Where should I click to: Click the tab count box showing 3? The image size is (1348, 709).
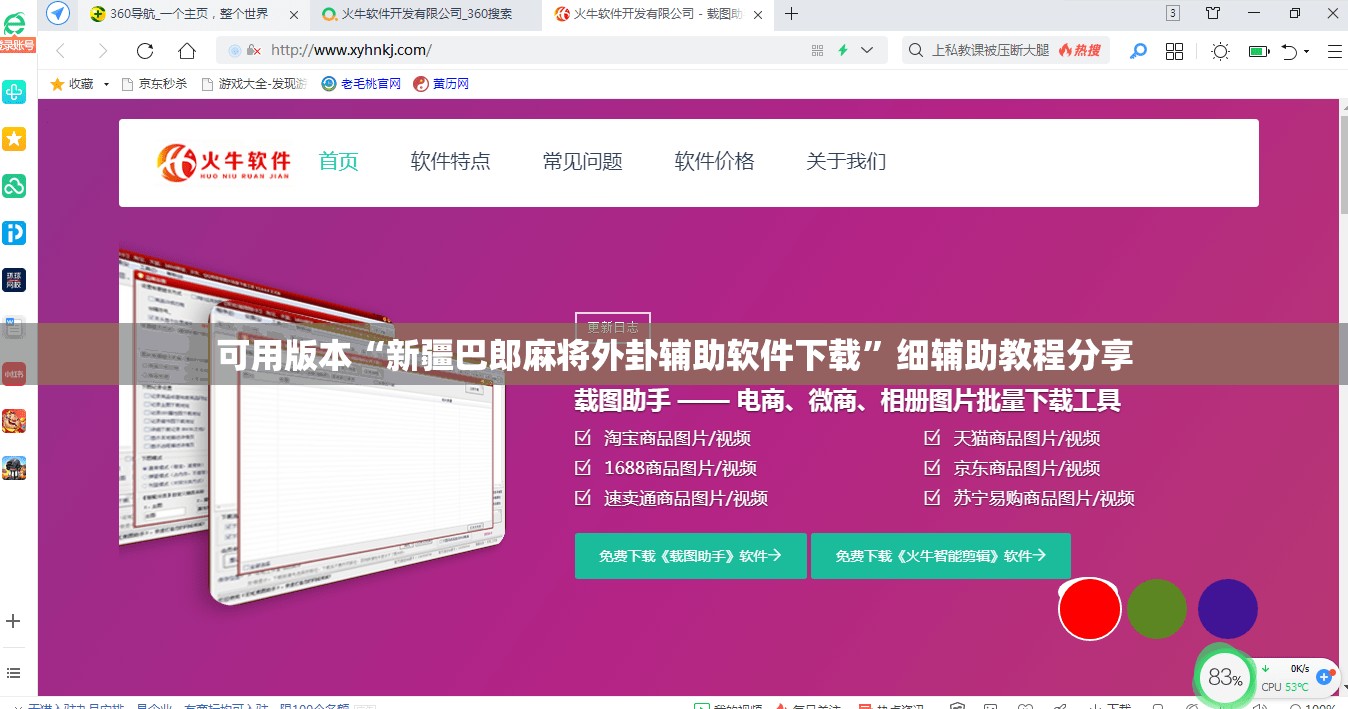1173,13
